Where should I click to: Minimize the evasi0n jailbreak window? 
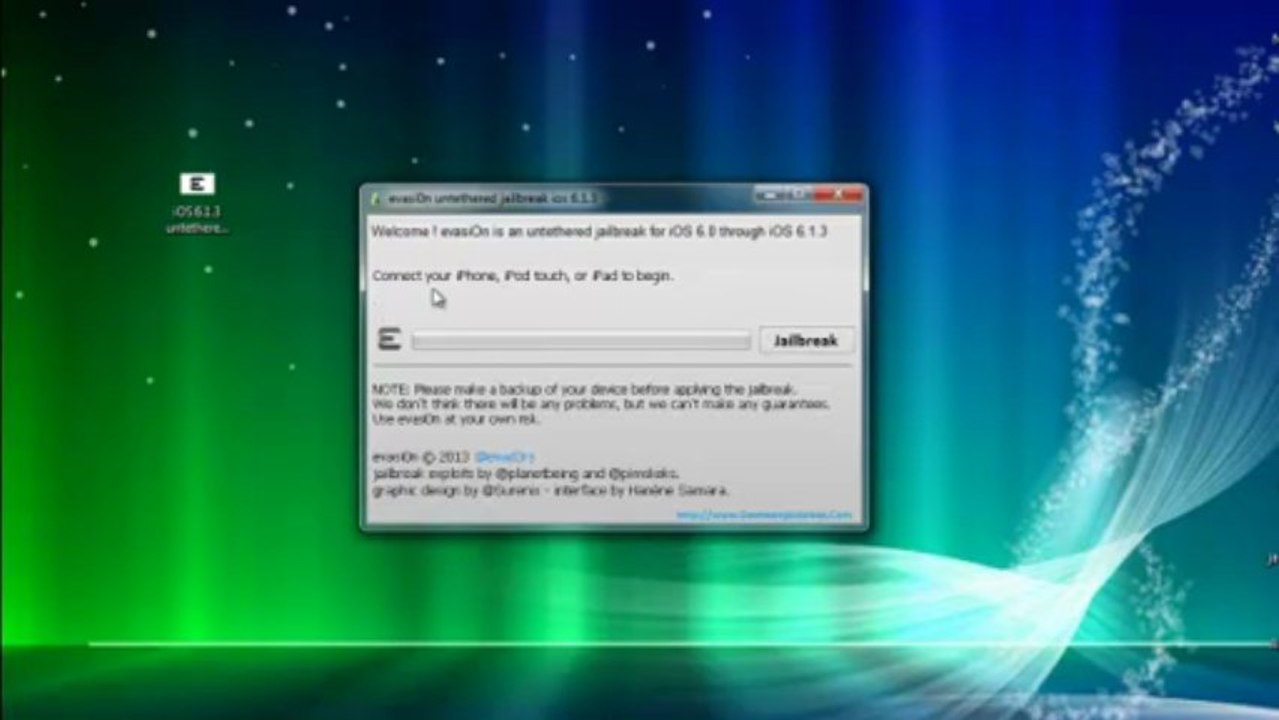coord(769,195)
